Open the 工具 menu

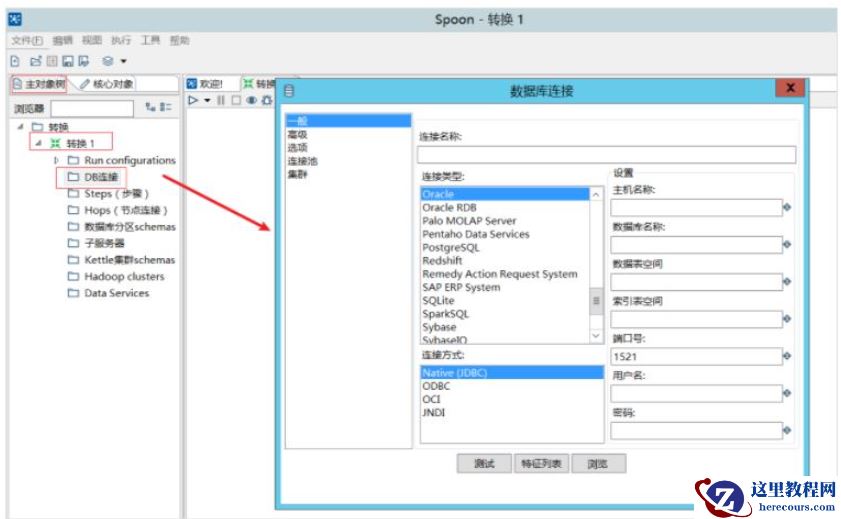[x=150, y=41]
